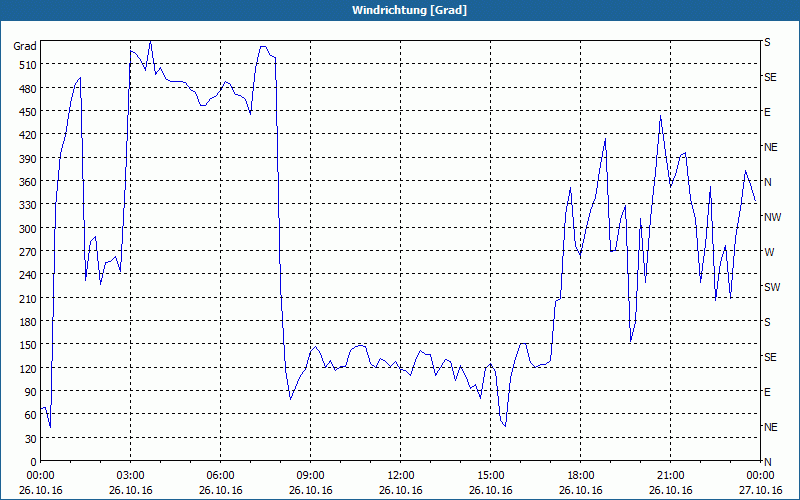Select the 510 value on the left axis
Screen dimensions: 800x500
tap(26, 65)
